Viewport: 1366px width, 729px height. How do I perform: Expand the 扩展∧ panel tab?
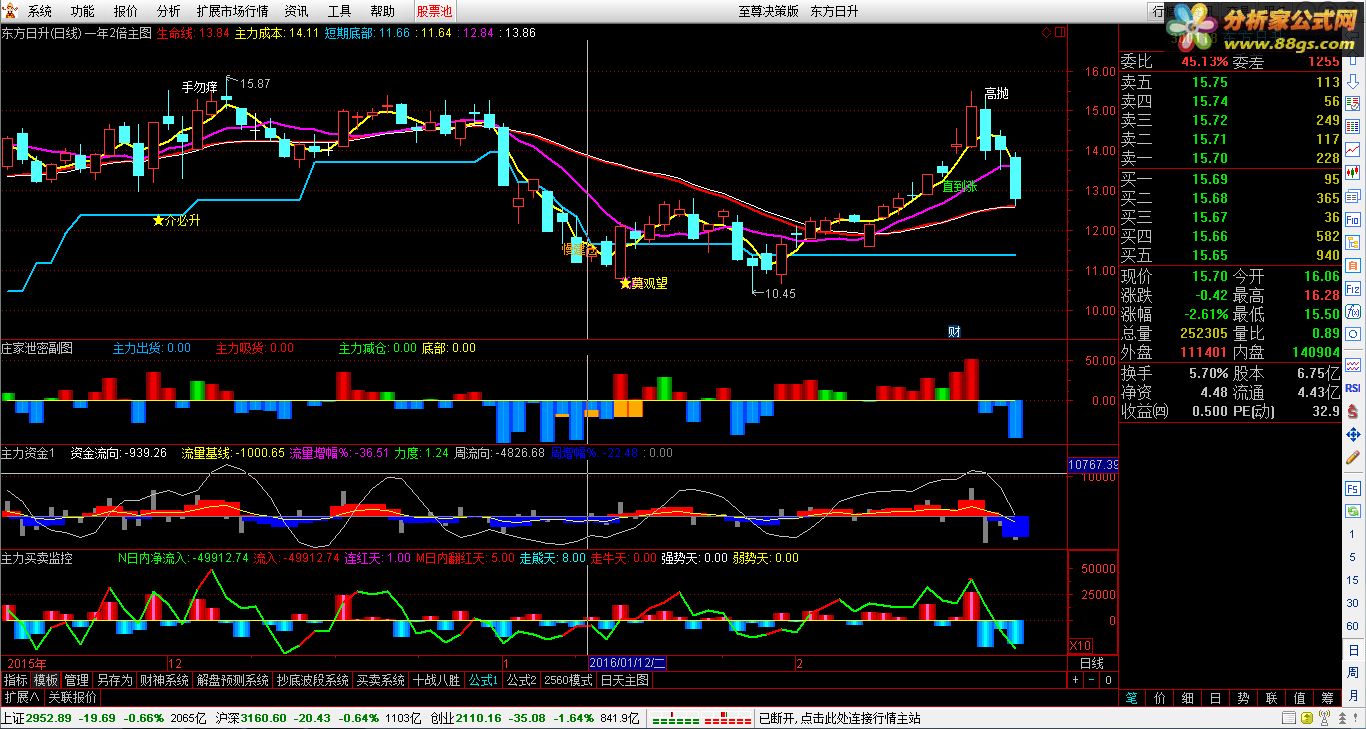[21, 697]
